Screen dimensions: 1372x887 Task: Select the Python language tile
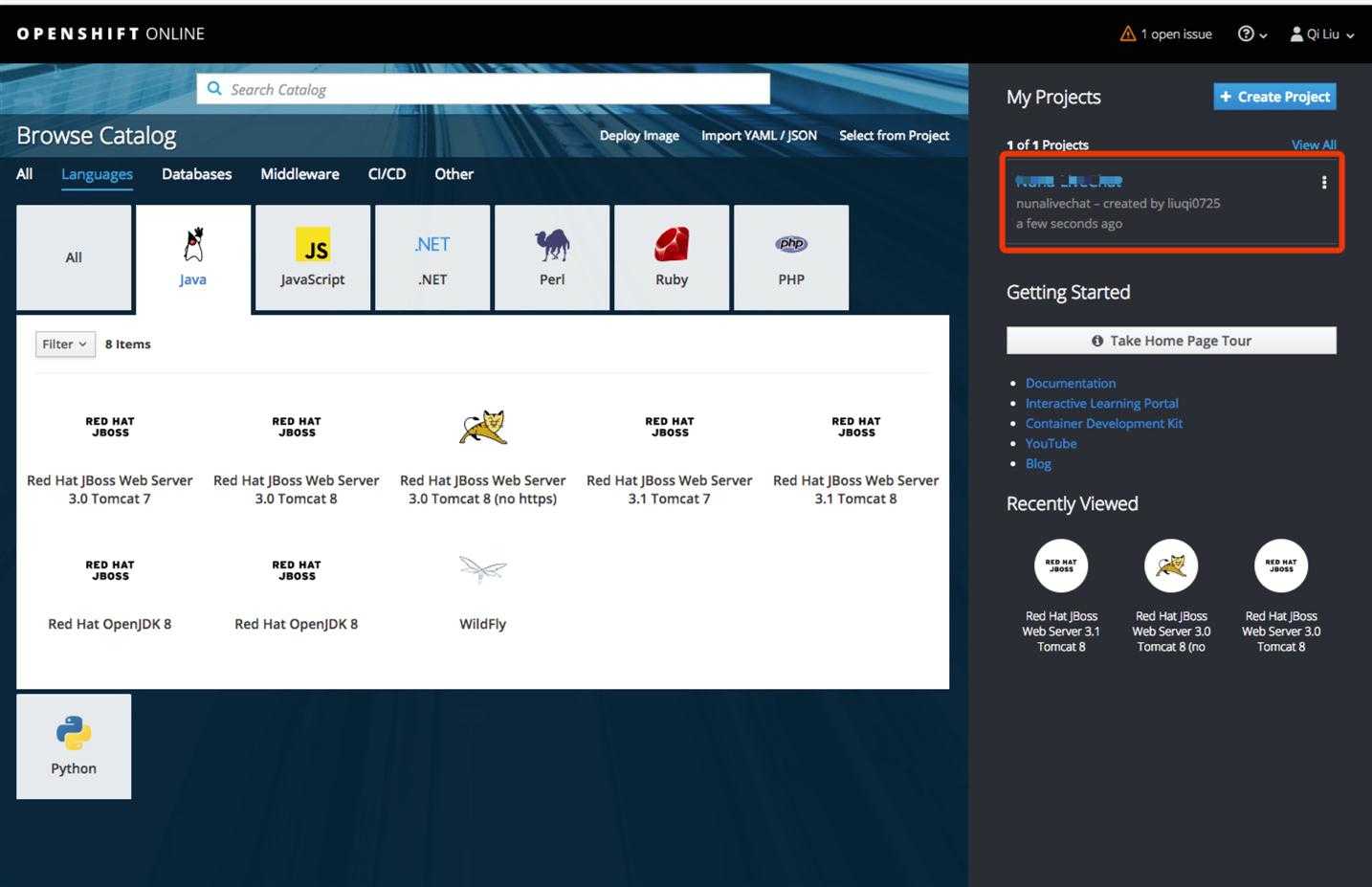click(x=74, y=746)
